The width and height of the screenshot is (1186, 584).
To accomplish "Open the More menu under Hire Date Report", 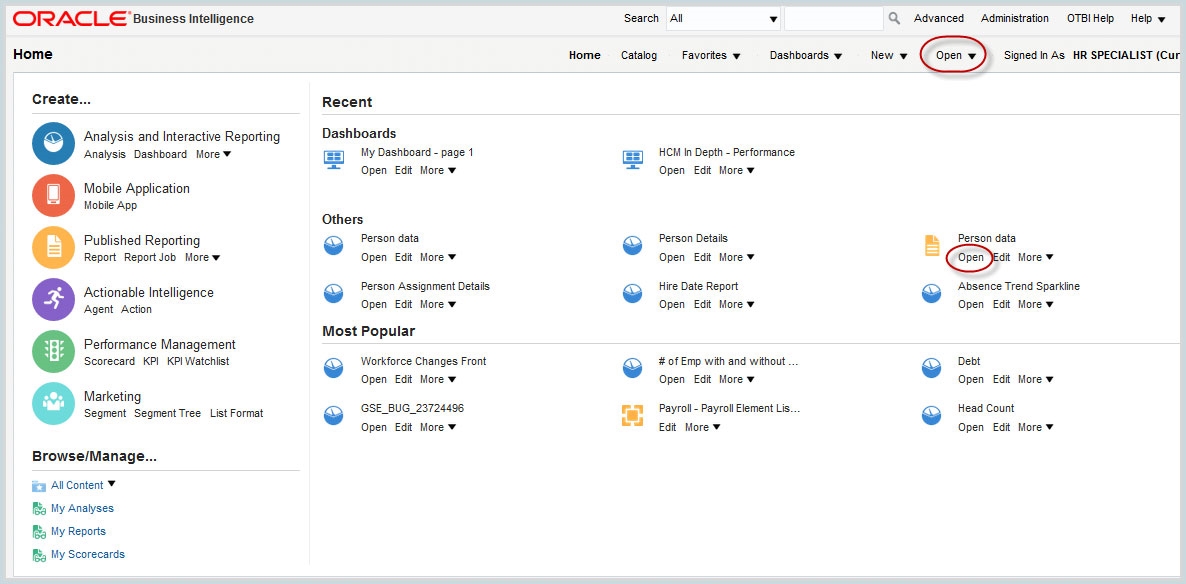I will [x=736, y=305].
